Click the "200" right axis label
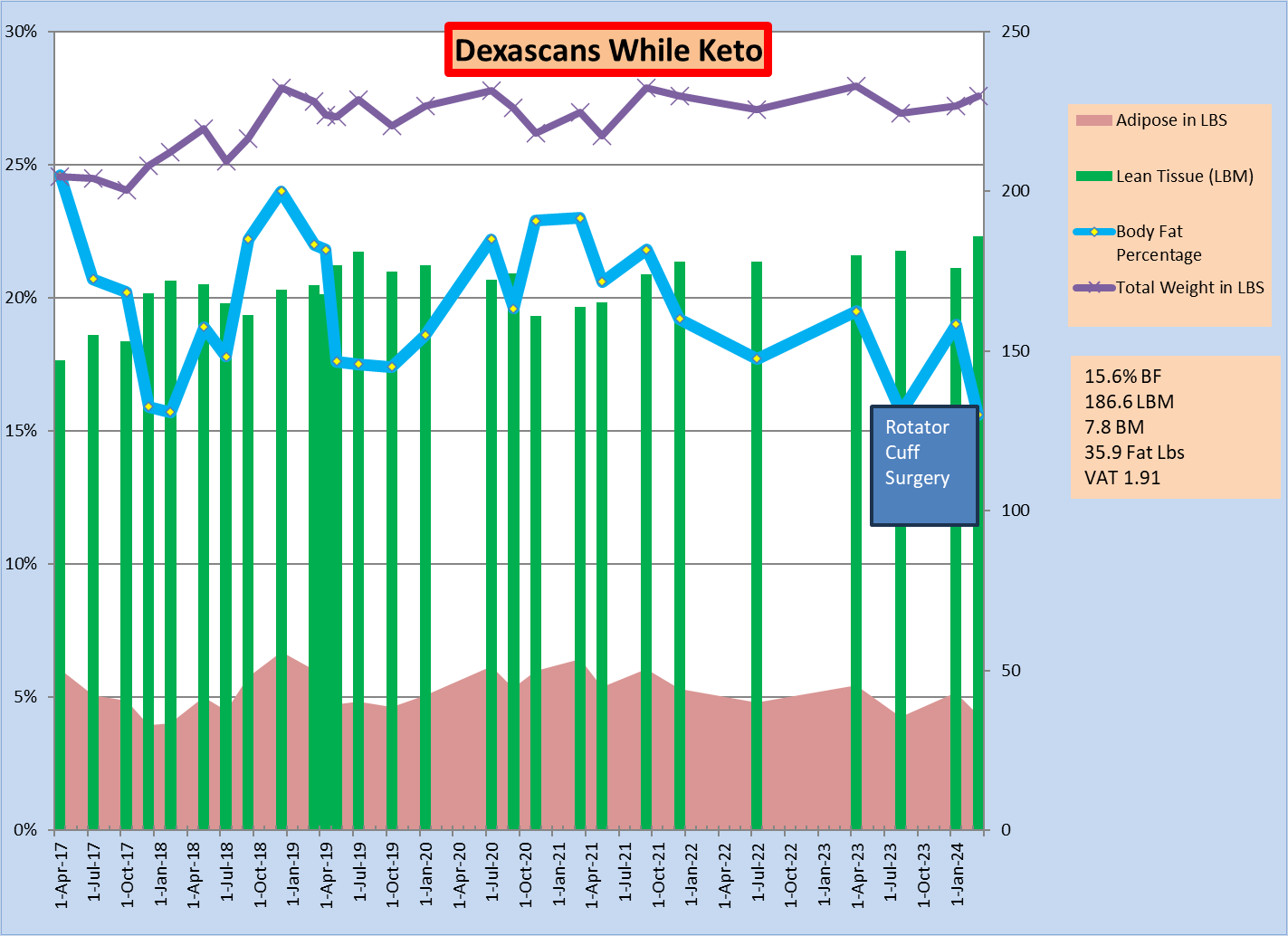Viewport: 1288px width, 936px height. tap(1016, 191)
